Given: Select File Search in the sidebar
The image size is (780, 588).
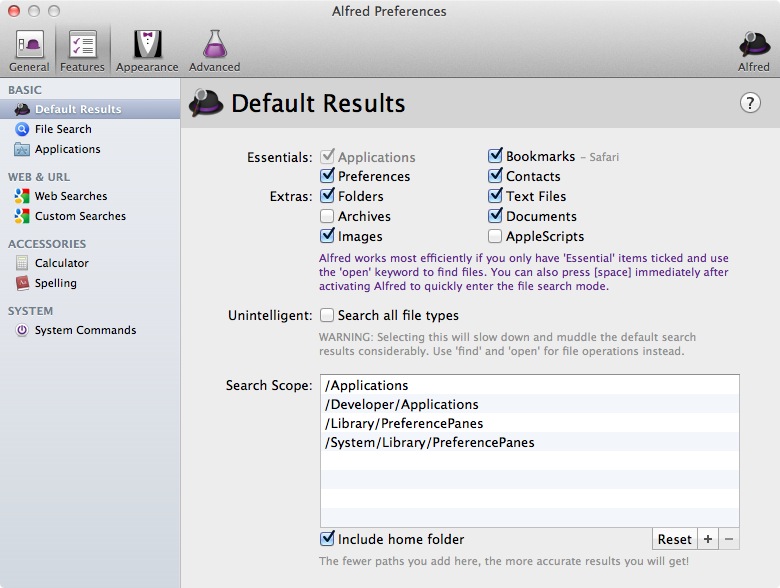Looking at the screenshot, I should coord(90,129).
